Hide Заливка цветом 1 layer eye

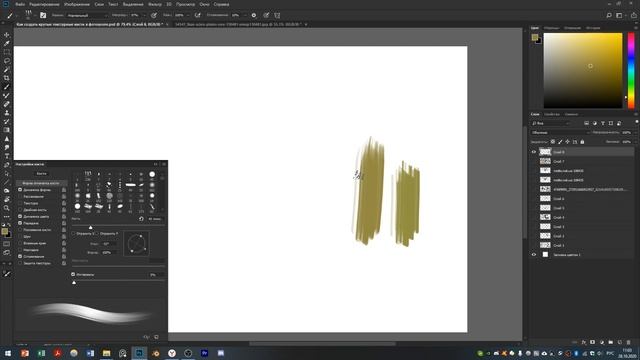pyautogui.click(x=533, y=254)
